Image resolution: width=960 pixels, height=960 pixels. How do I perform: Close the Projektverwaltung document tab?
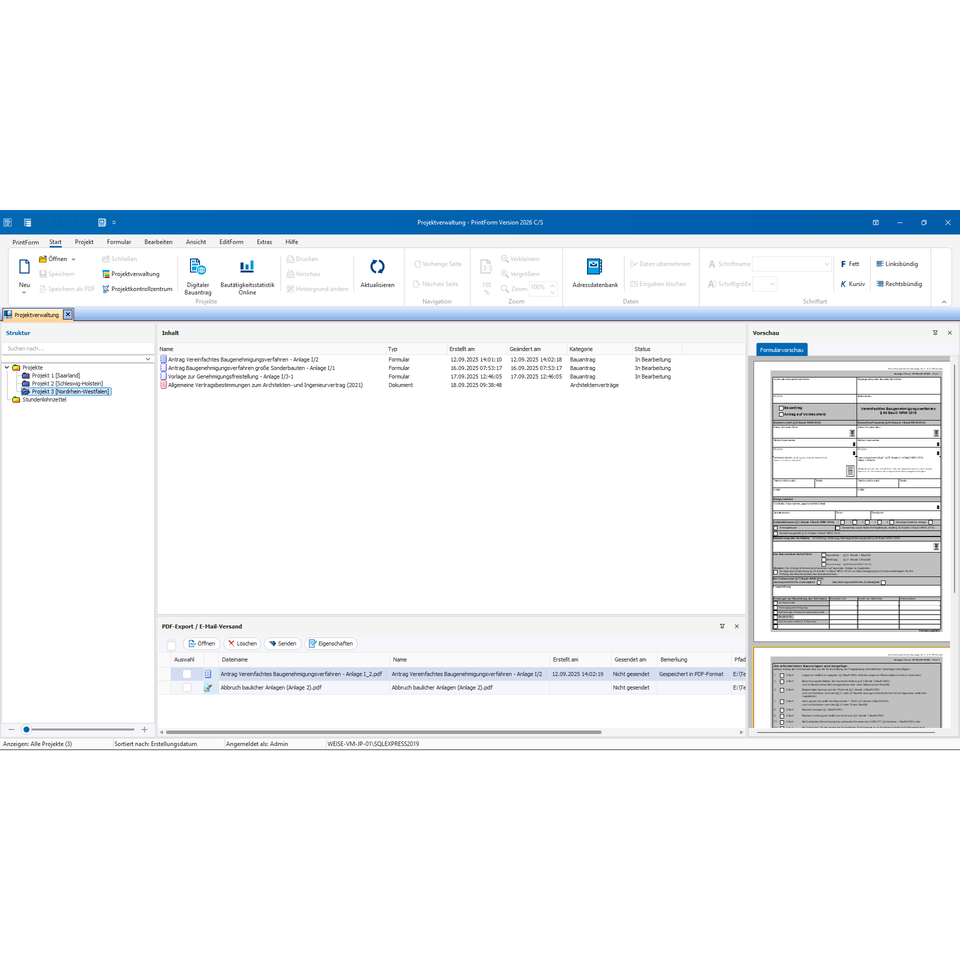click(68, 314)
